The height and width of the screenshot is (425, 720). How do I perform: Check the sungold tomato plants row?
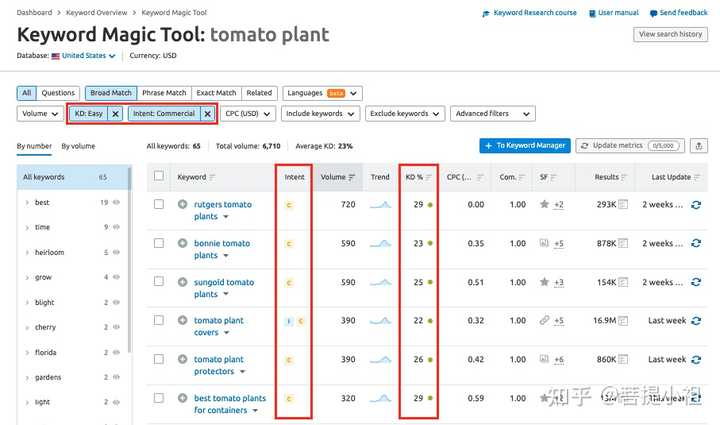pyautogui.click(x=159, y=281)
